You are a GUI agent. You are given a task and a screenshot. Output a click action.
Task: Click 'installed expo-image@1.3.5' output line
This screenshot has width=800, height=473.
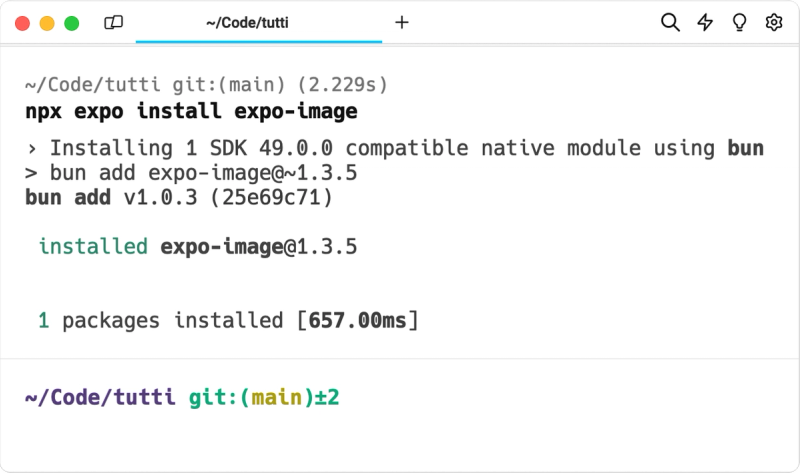point(198,247)
